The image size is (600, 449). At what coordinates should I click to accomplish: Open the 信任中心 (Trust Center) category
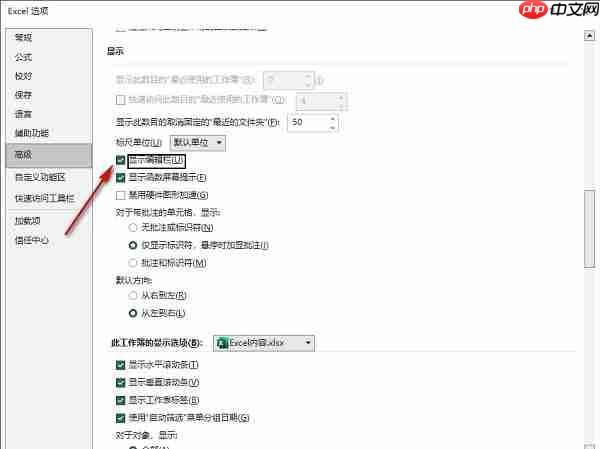point(32,240)
